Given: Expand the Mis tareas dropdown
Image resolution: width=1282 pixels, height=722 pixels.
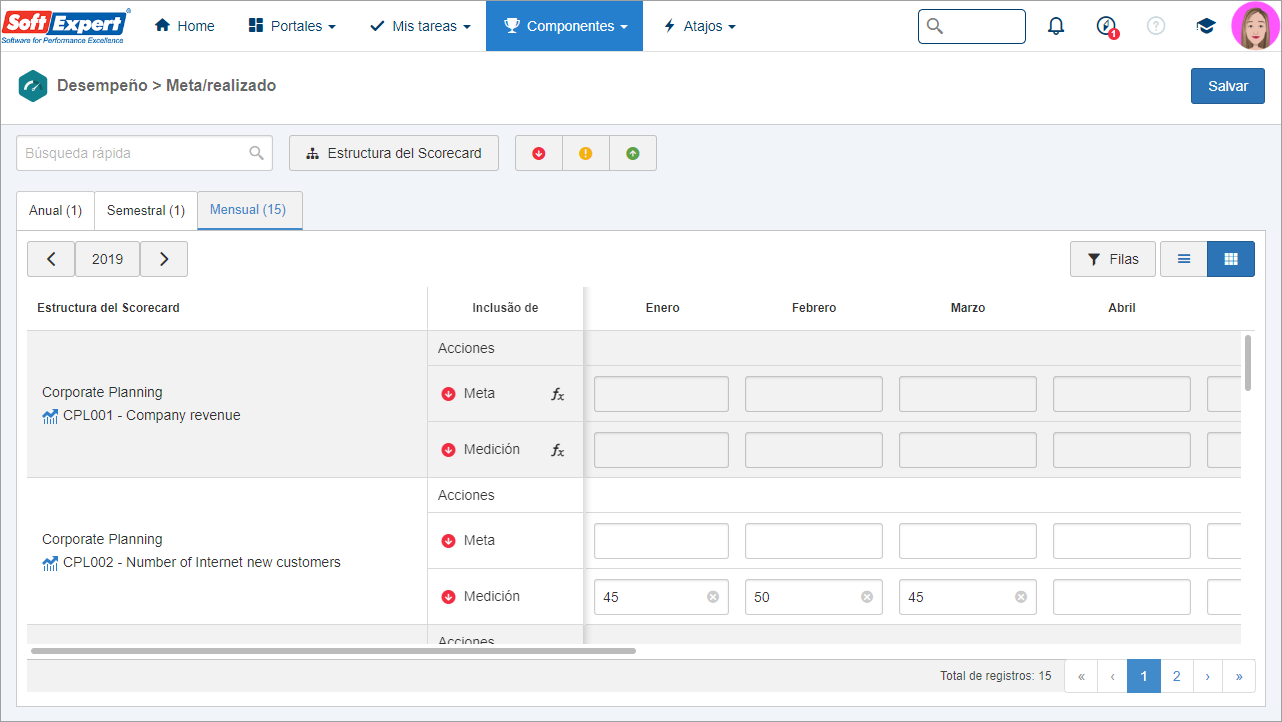Looking at the screenshot, I should 420,26.
